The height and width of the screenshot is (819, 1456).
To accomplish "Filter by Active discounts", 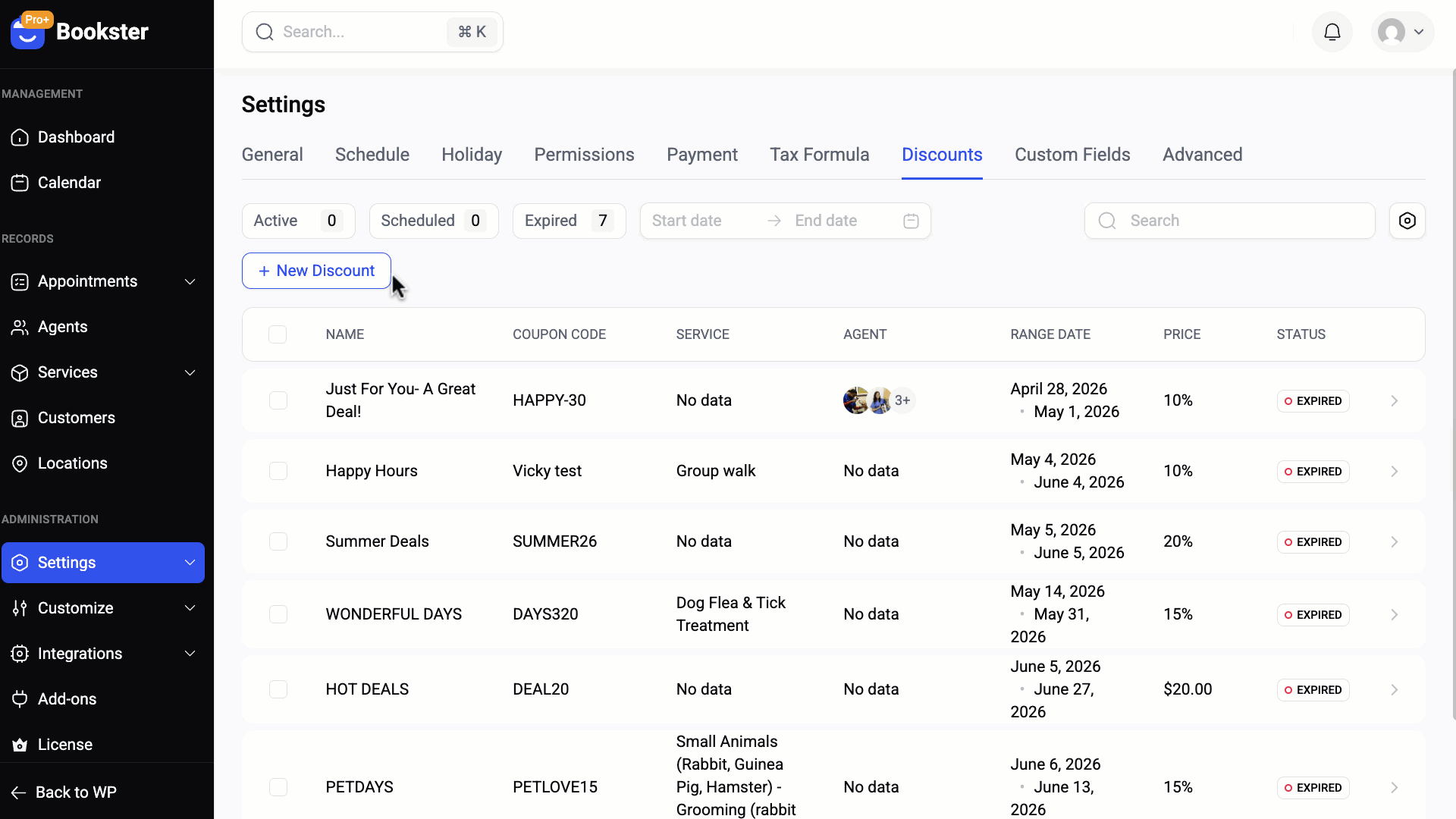I will pos(299,221).
